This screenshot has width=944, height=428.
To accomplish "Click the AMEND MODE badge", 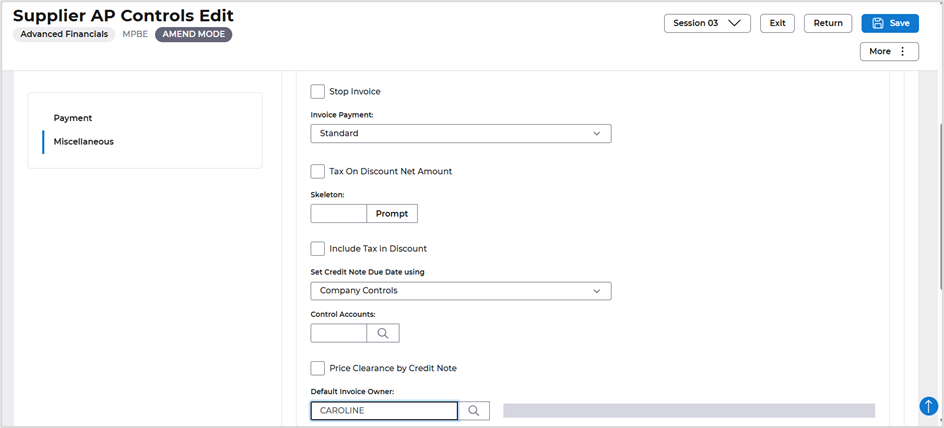I will pos(193,34).
